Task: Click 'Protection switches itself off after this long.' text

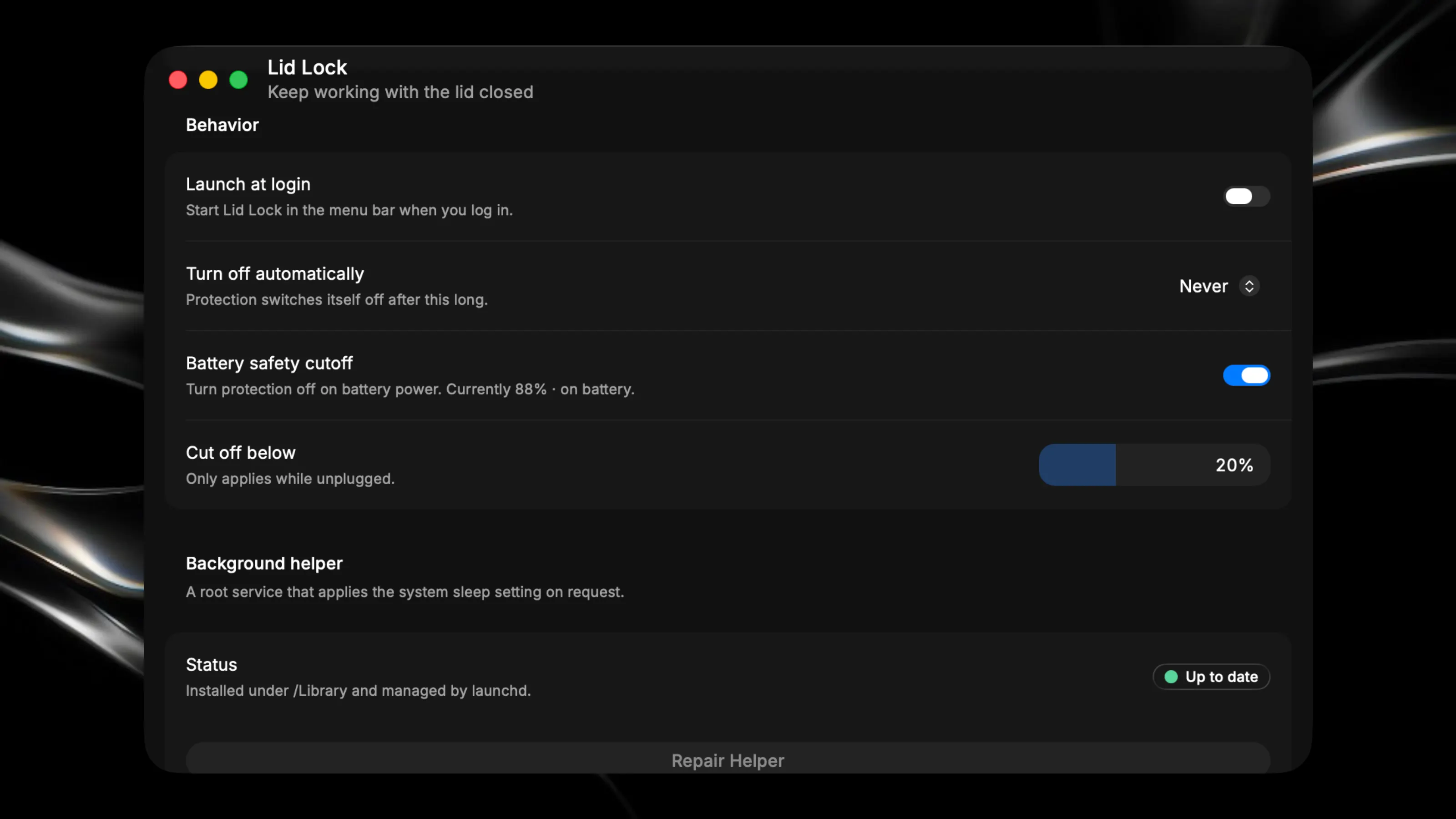Action: tap(337, 299)
